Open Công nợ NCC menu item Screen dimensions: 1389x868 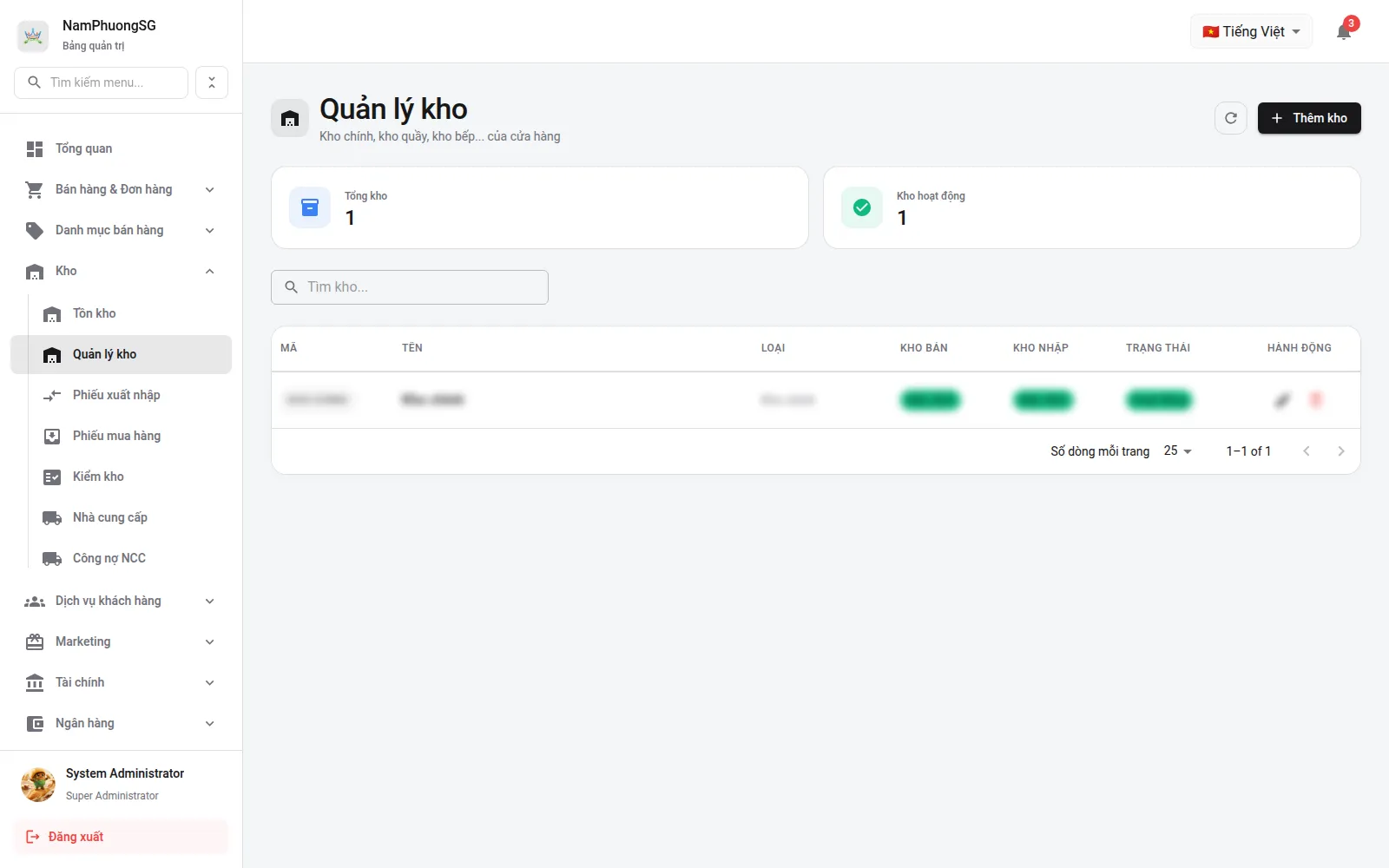[122, 558]
